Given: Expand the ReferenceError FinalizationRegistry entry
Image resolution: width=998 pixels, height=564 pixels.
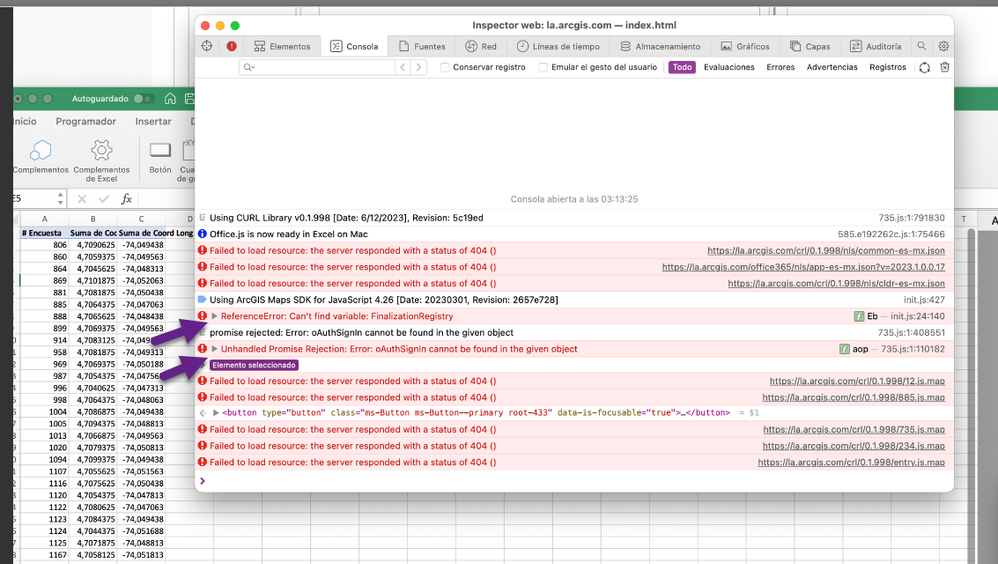Looking at the screenshot, I should point(214,317).
